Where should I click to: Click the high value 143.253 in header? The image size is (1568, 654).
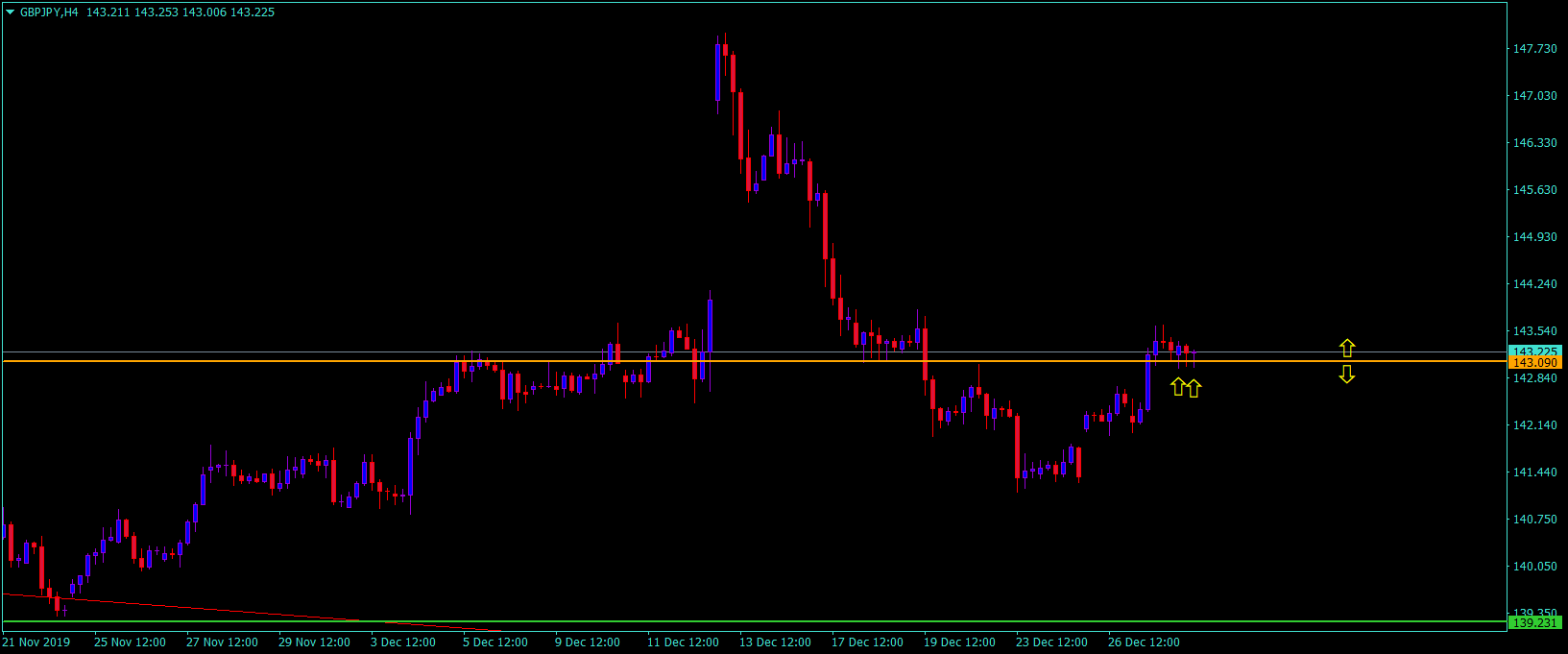click(x=157, y=12)
